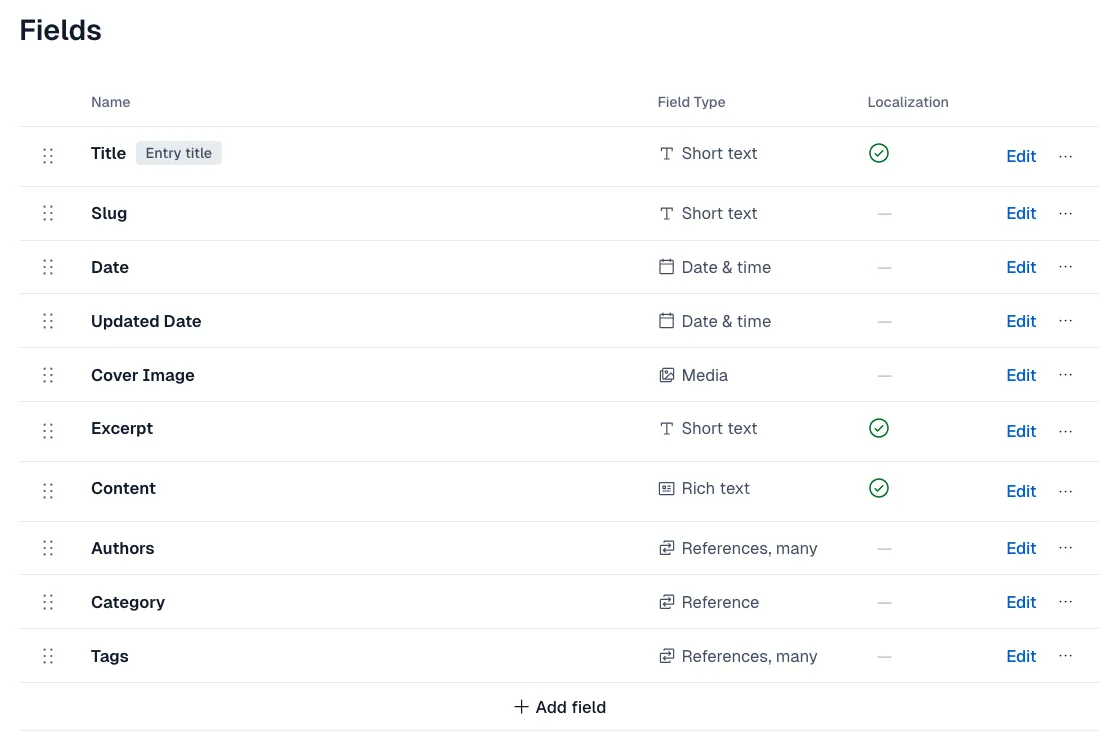Open more options menu for Slug
The image size is (1120, 749).
tap(1066, 213)
